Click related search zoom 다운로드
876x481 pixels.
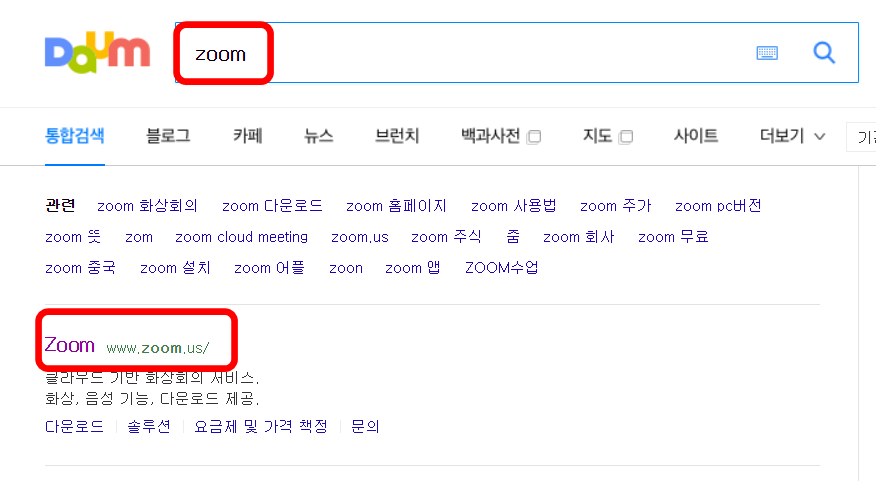coord(272,206)
